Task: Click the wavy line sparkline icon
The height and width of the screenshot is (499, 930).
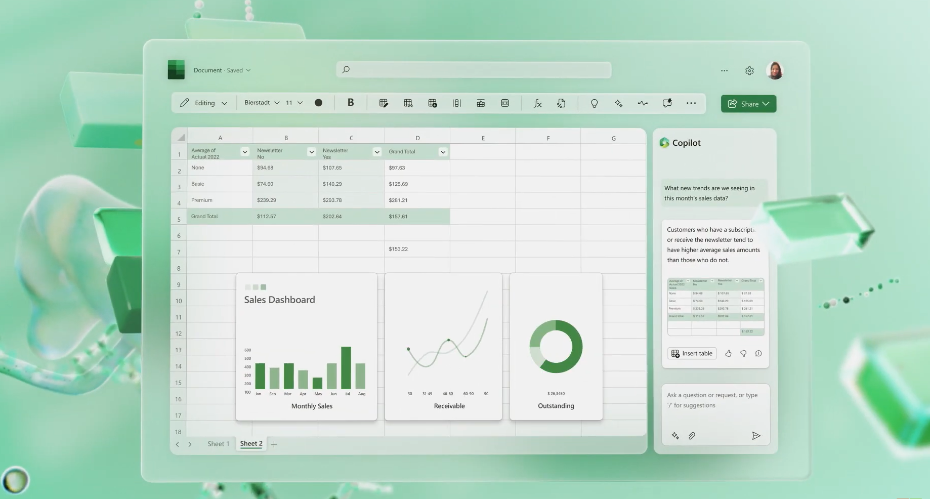Action: point(643,103)
